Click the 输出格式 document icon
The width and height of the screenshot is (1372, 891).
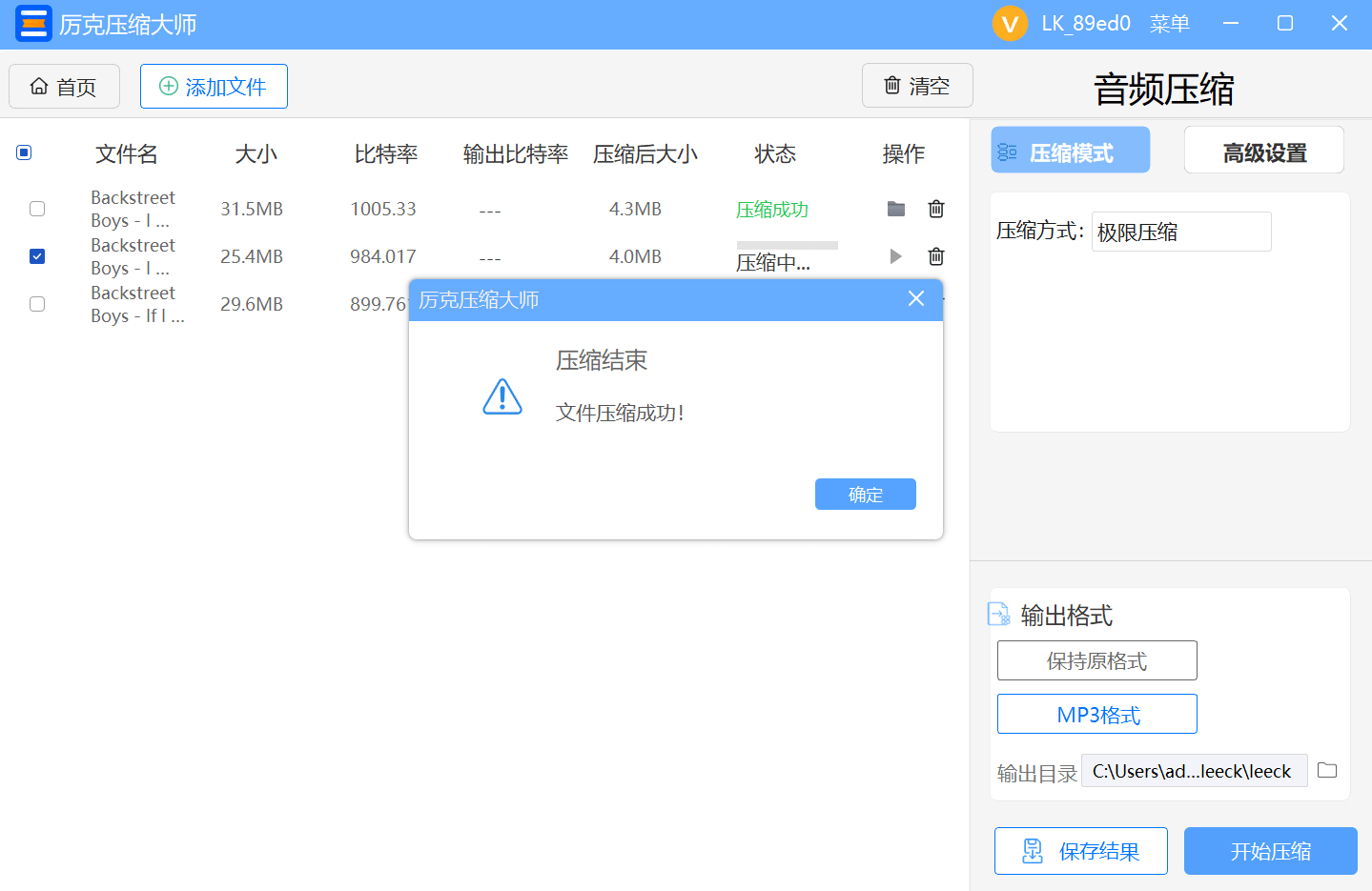[x=999, y=615]
